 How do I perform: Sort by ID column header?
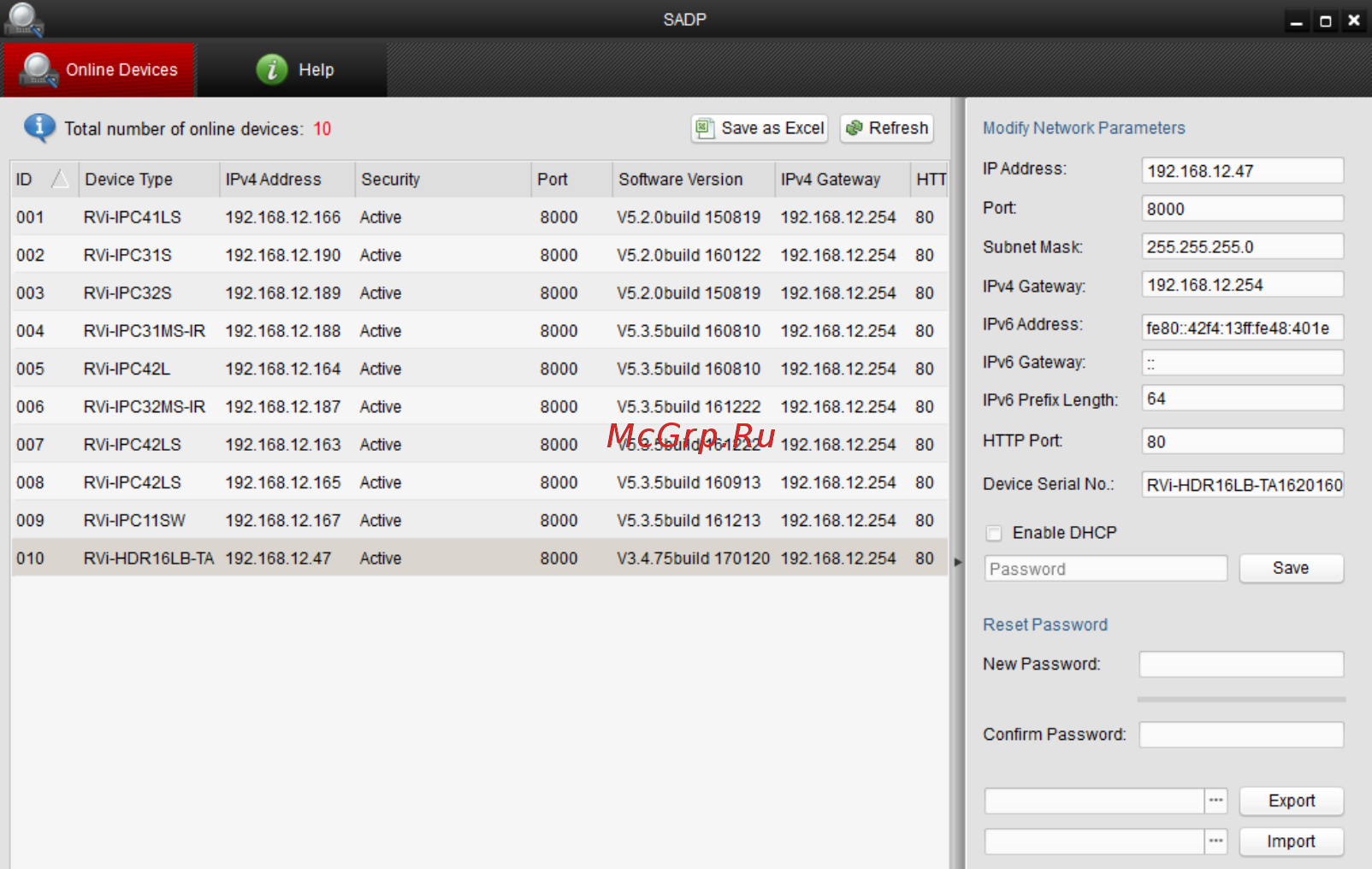[x=44, y=180]
